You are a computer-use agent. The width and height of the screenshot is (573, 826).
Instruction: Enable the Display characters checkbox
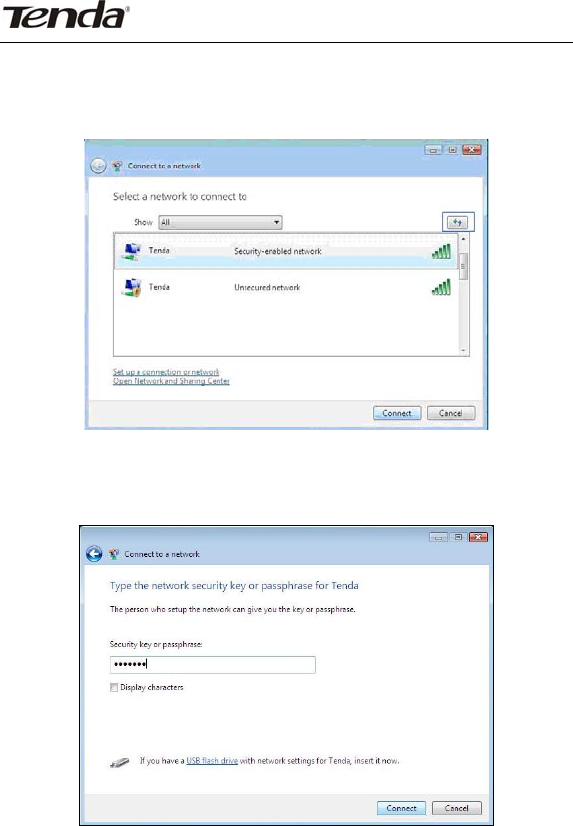114,687
